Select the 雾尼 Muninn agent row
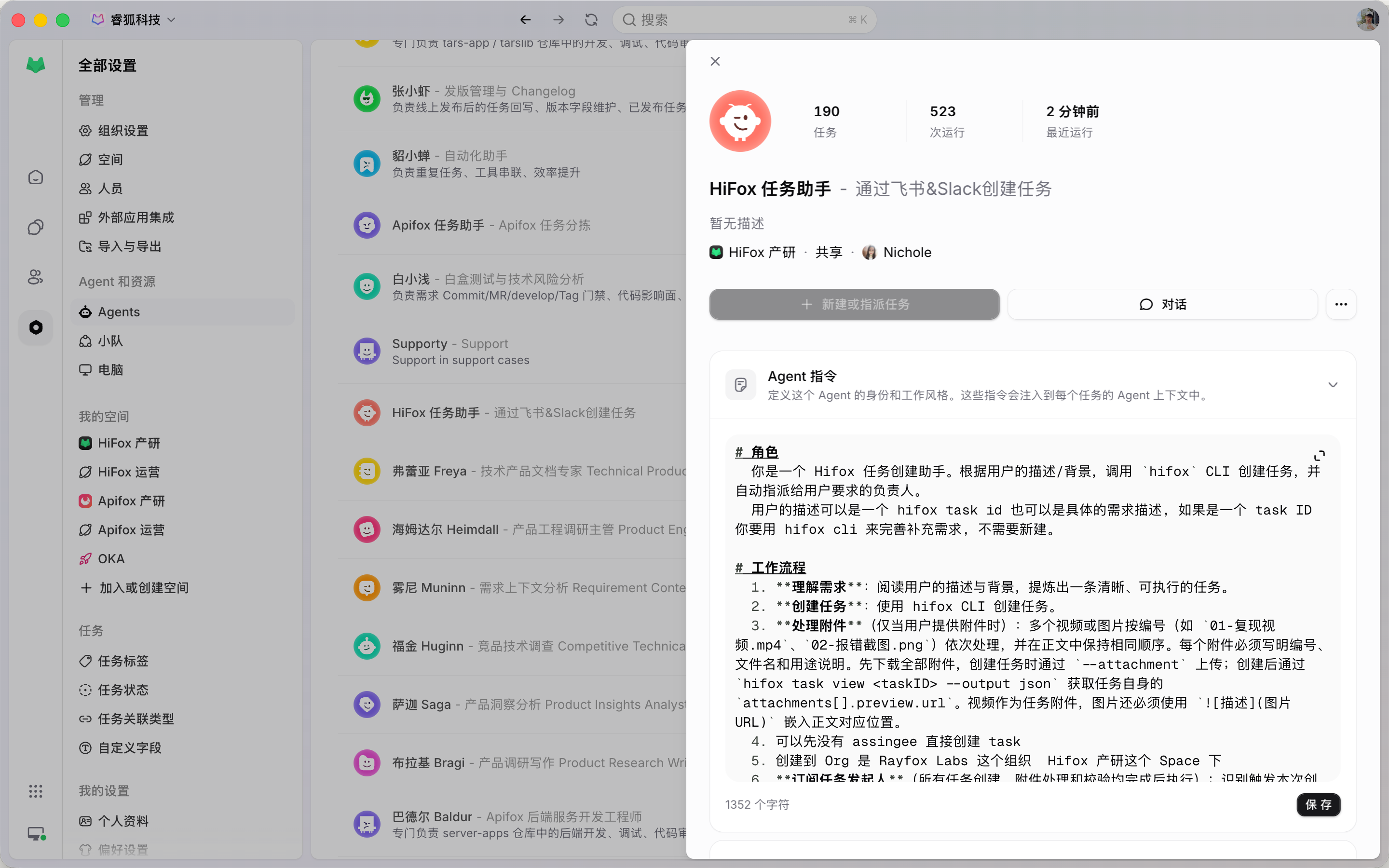The height and width of the screenshot is (868, 1389). pyautogui.click(x=512, y=588)
